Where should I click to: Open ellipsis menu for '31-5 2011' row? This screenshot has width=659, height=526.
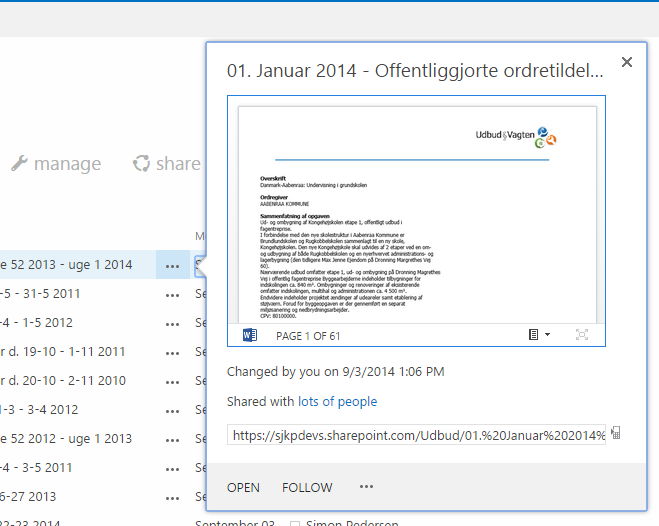(x=173, y=295)
